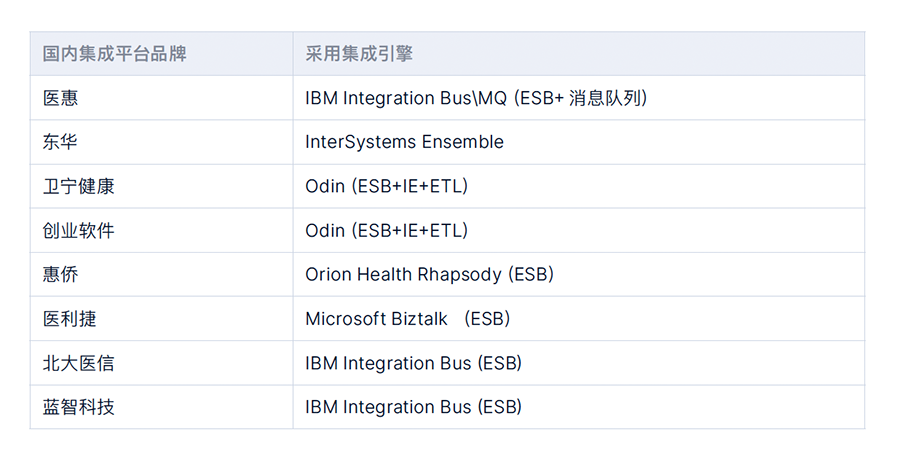The width and height of the screenshot is (900, 459).
Task: Click the (ESB) text beside Microsoft Biztalk
Action: pyautogui.click(x=487, y=318)
